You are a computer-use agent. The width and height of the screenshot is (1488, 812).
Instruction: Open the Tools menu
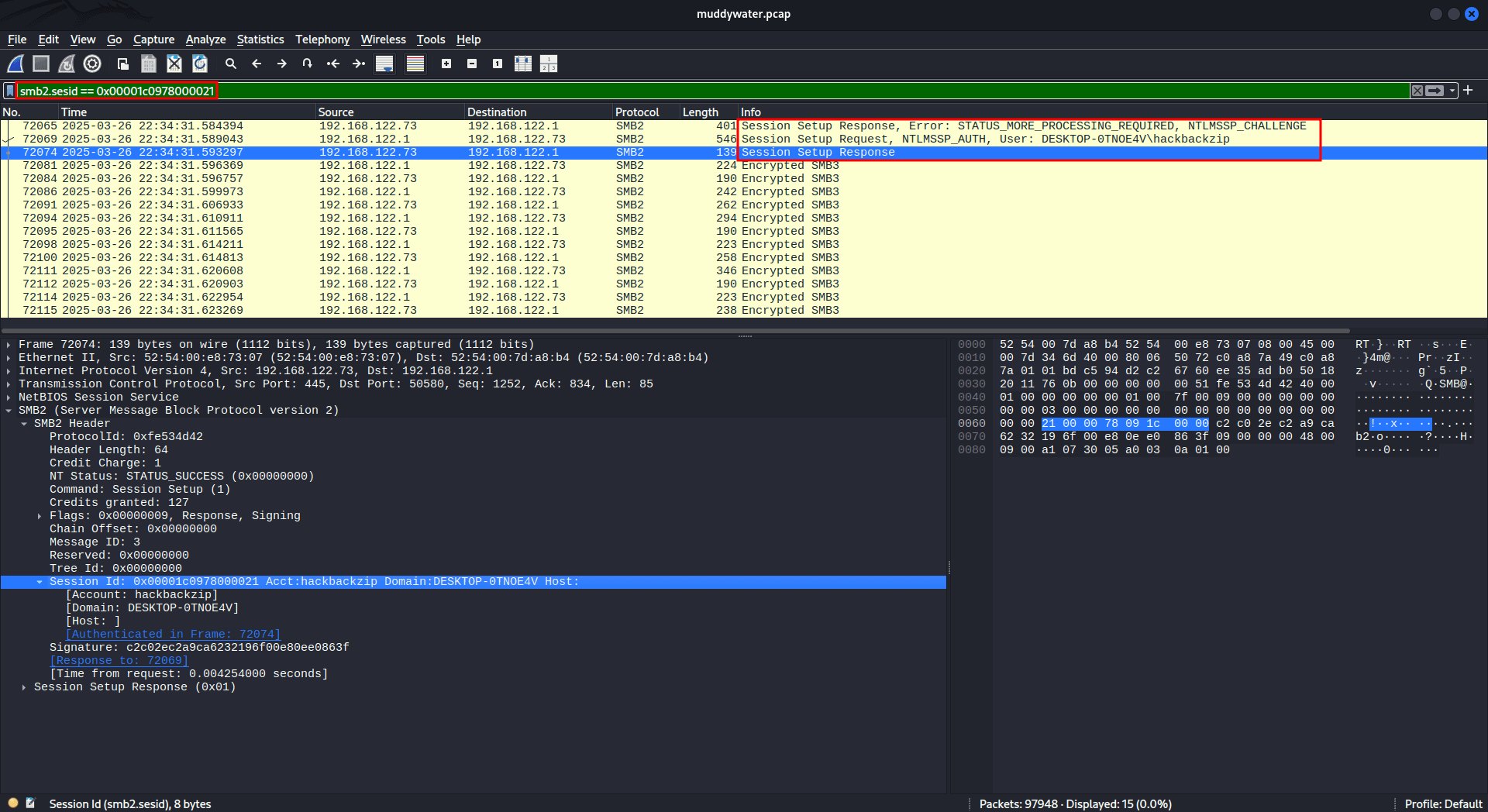[431, 40]
